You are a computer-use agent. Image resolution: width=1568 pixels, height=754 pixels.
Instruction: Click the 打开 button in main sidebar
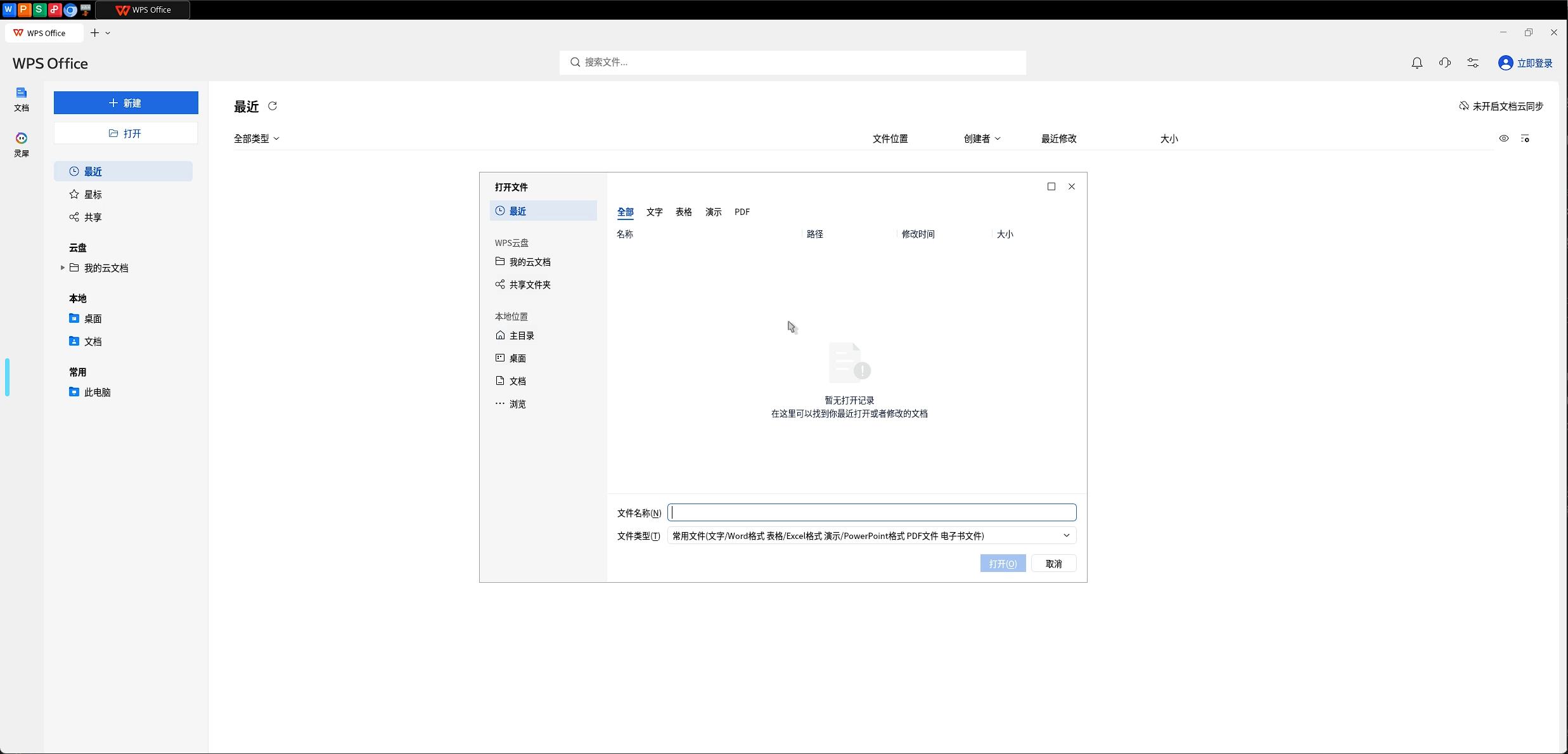[125, 133]
